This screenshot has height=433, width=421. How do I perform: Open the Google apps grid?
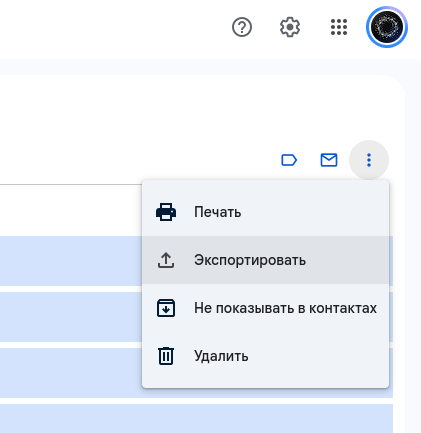(339, 27)
